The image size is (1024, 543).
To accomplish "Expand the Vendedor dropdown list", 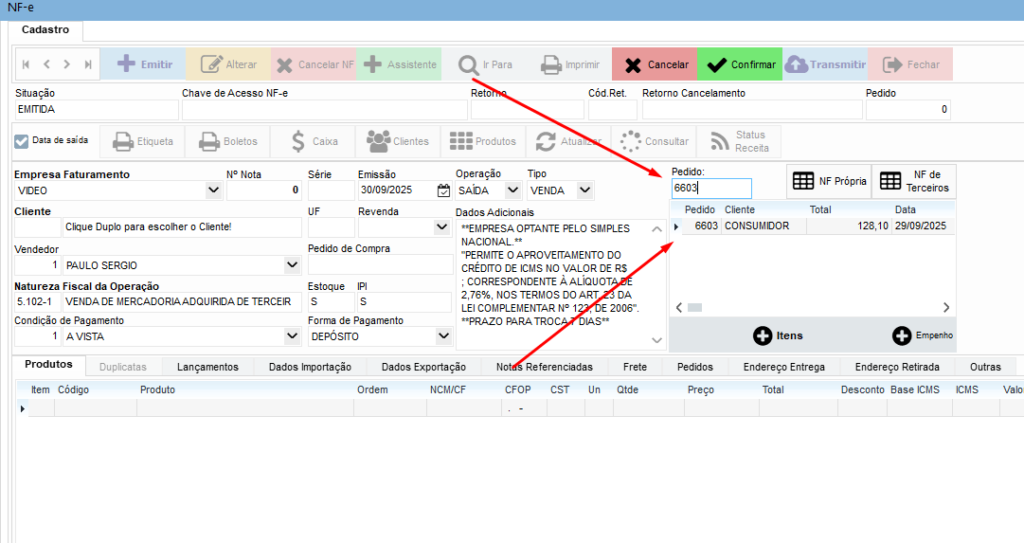I will click(292, 266).
